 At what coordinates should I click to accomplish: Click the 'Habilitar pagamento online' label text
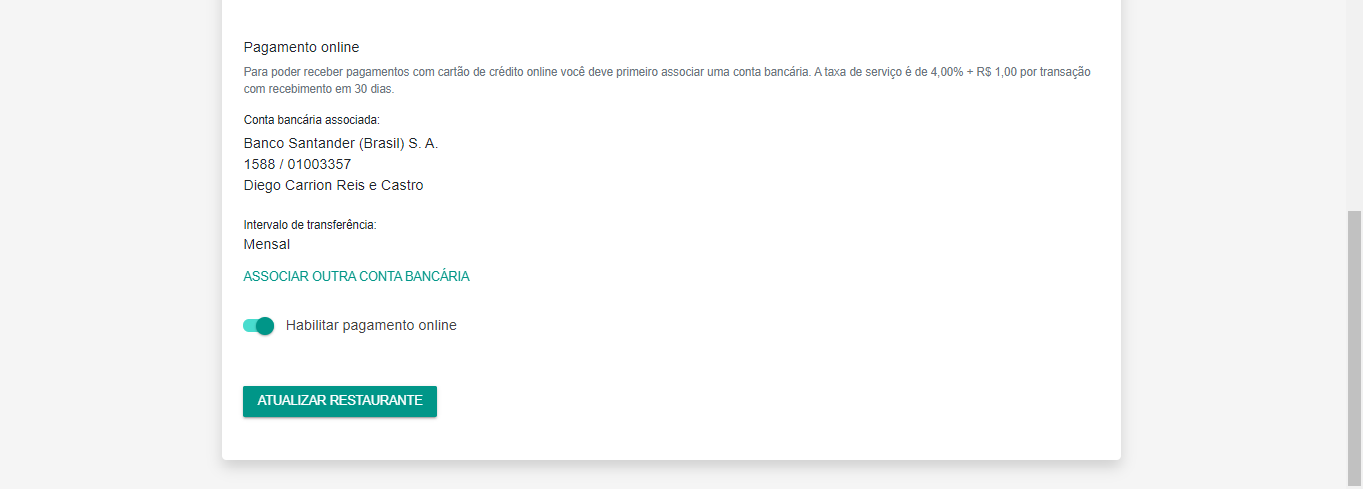371,325
